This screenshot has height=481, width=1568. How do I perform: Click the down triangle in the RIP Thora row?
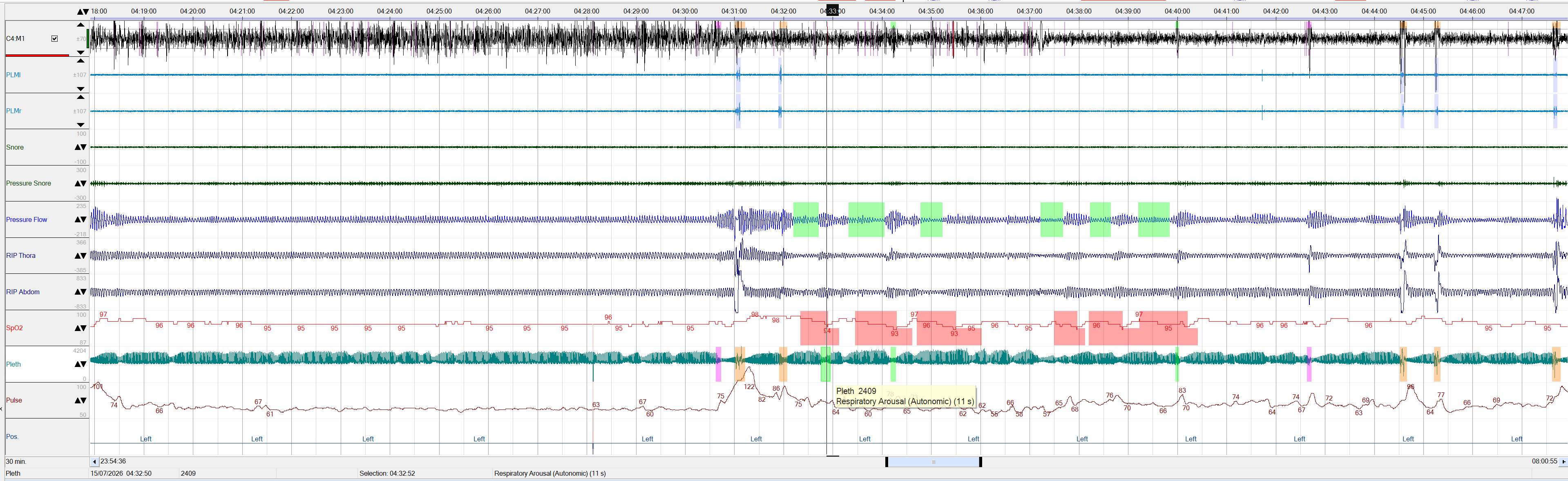coord(83,256)
